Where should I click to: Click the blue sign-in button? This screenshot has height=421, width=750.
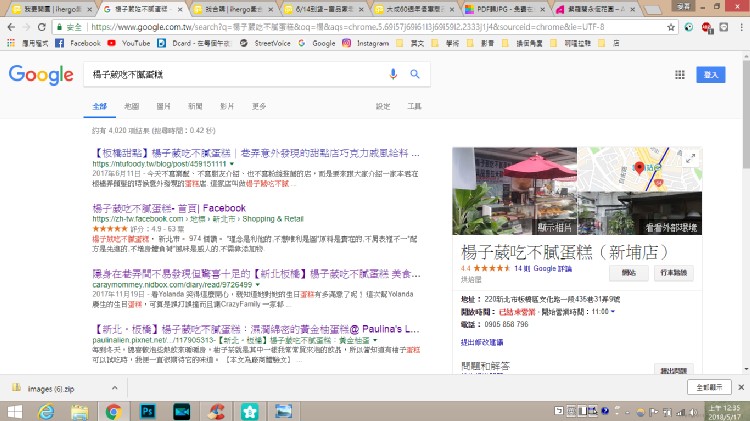click(x=711, y=75)
